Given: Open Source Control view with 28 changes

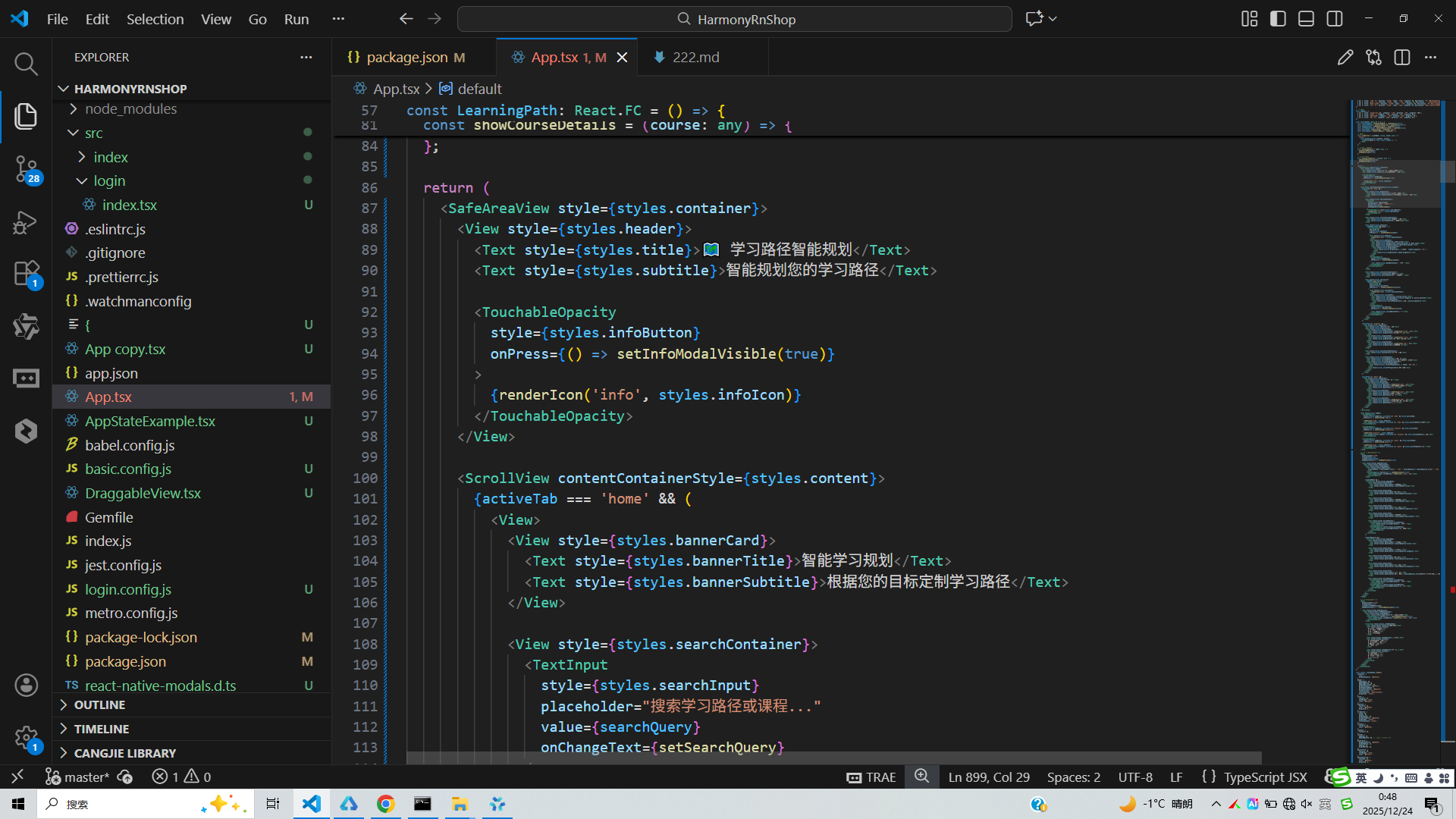Looking at the screenshot, I should click(x=26, y=168).
